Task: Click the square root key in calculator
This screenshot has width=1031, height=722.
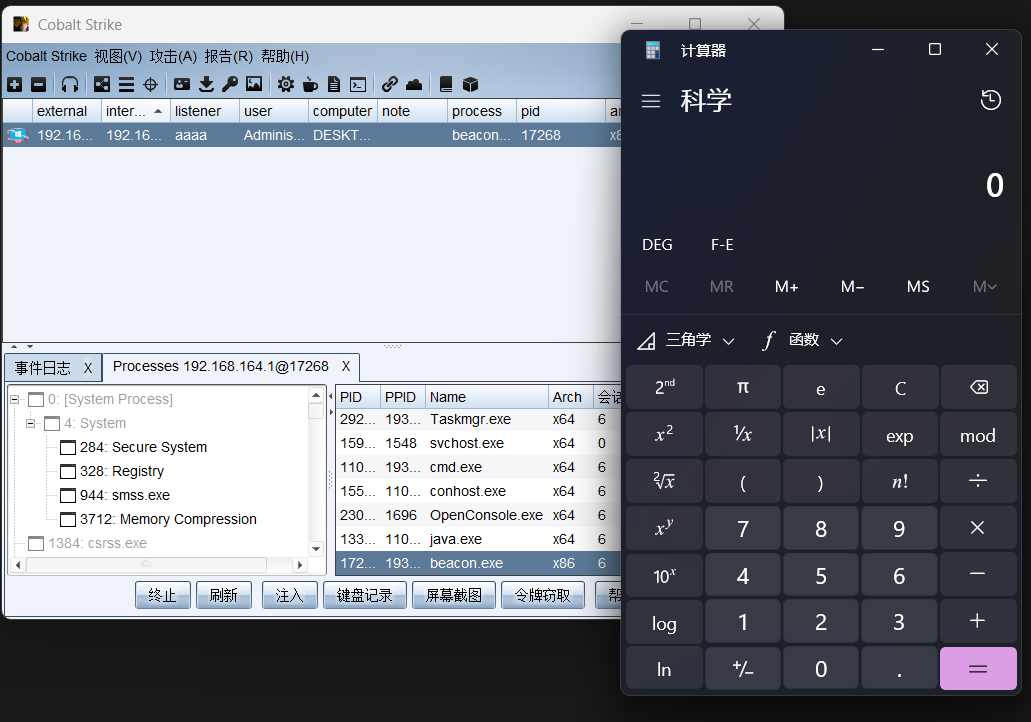Action: click(664, 481)
